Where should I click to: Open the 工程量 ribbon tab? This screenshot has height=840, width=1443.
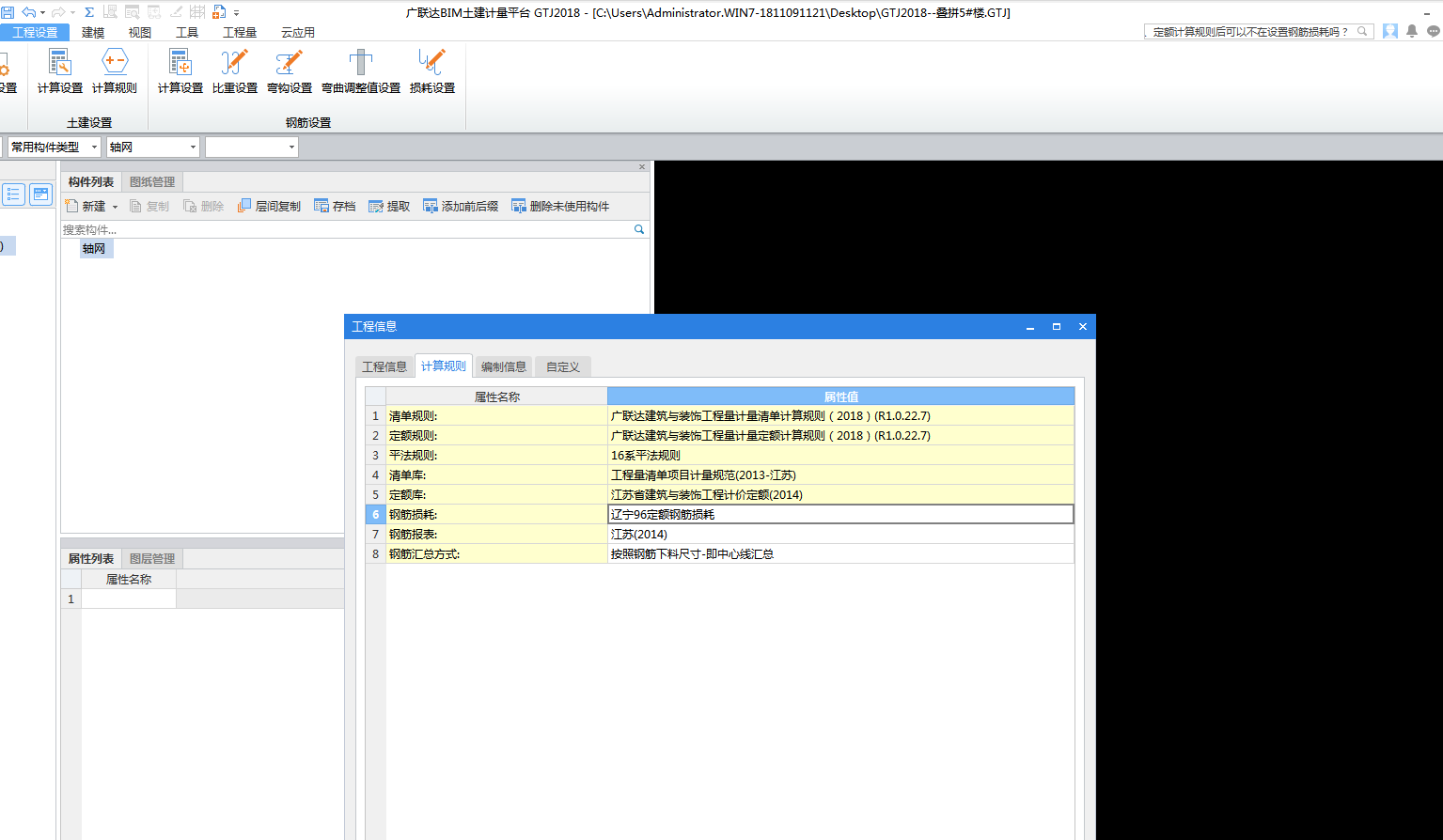pos(240,32)
